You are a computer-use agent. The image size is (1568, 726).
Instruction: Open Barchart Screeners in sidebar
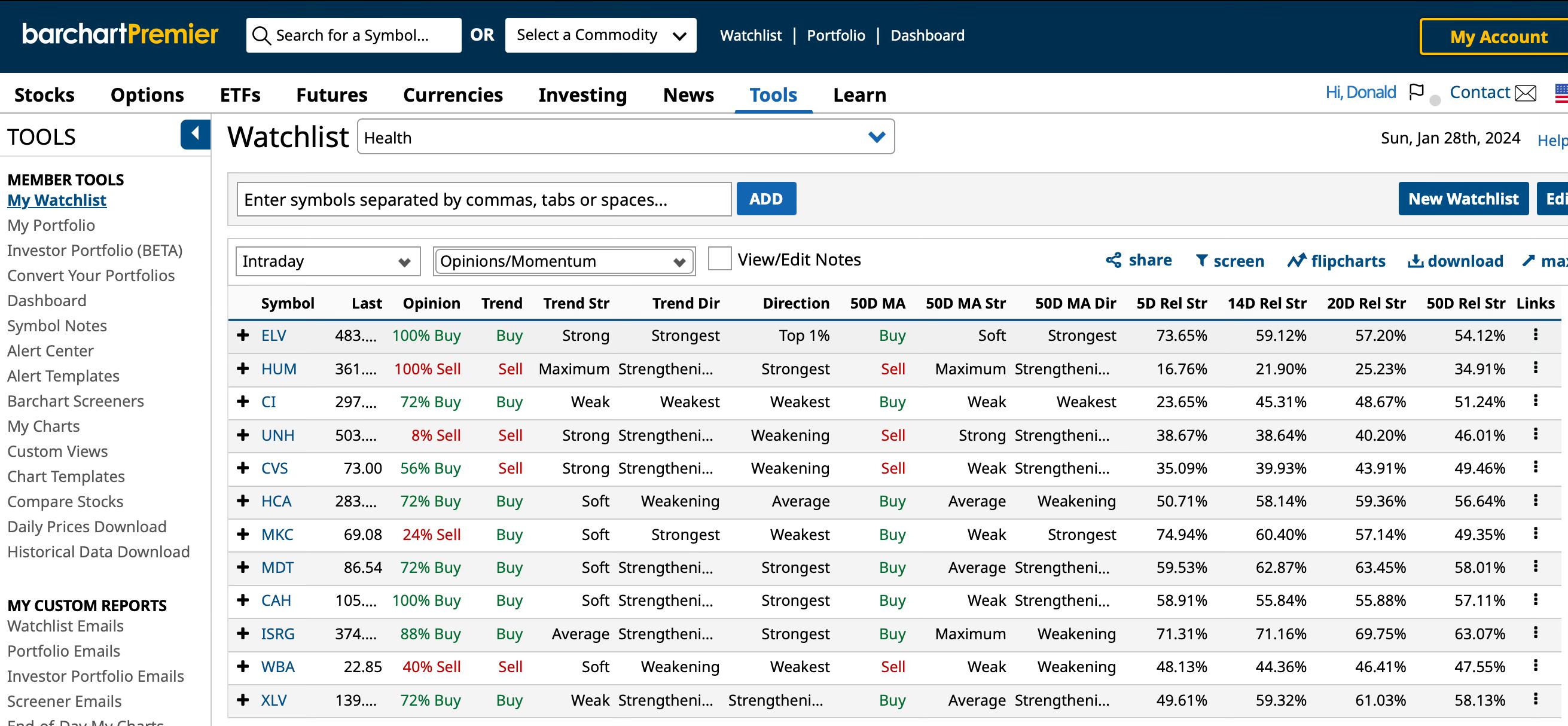pos(75,401)
